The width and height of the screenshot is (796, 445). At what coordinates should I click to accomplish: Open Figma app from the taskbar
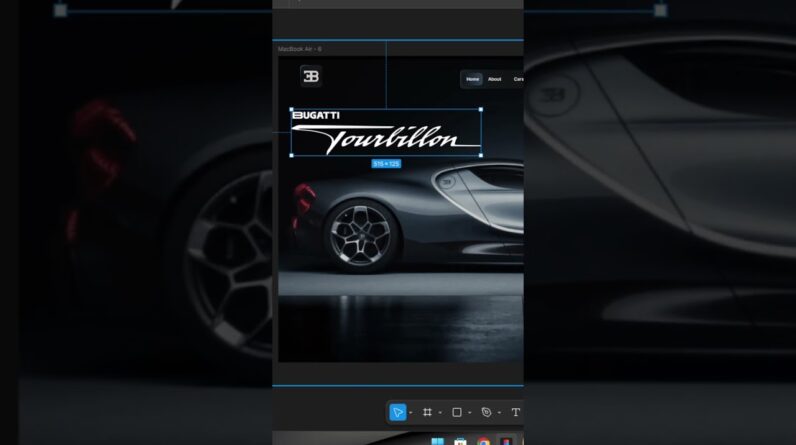(x=506, y=441)
